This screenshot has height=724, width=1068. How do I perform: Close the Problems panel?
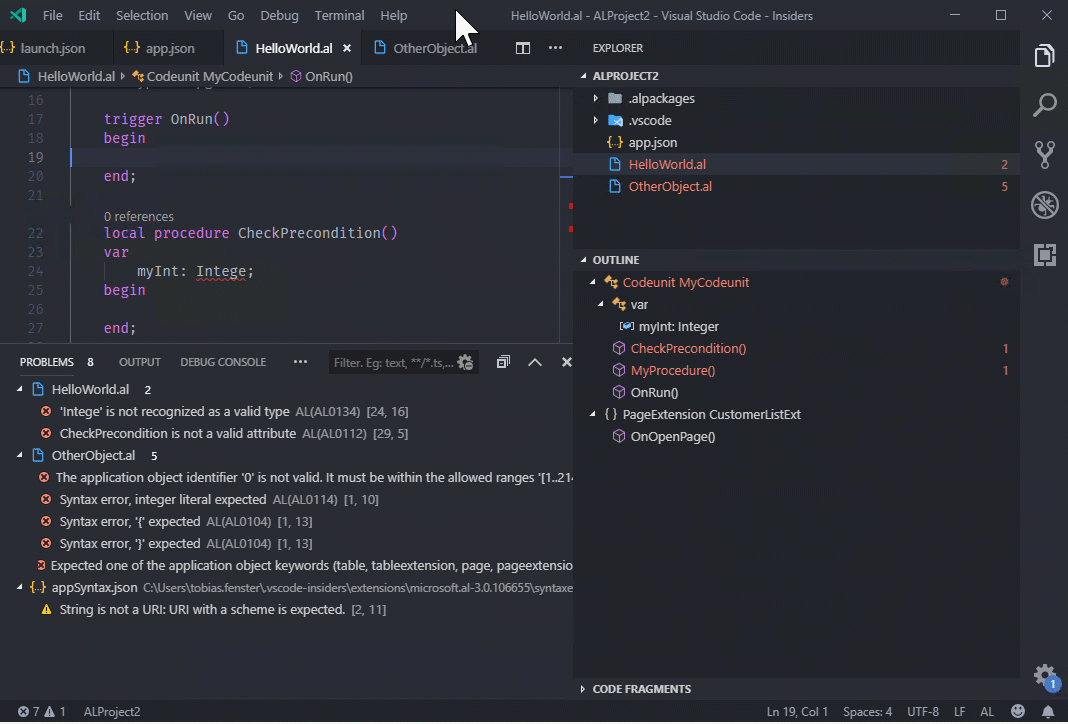click(566, 362)
